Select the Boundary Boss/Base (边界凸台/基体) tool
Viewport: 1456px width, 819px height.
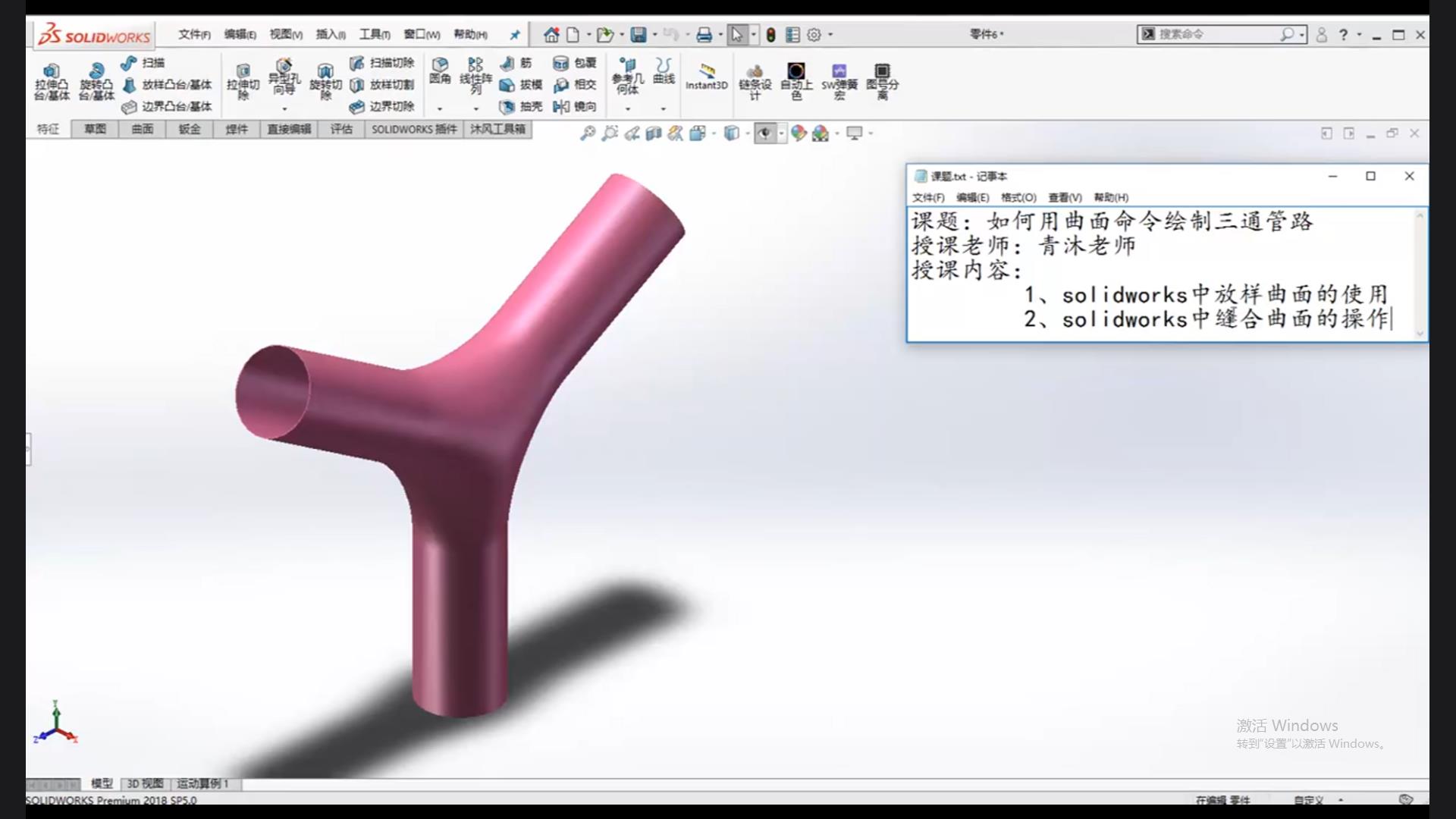168,107
